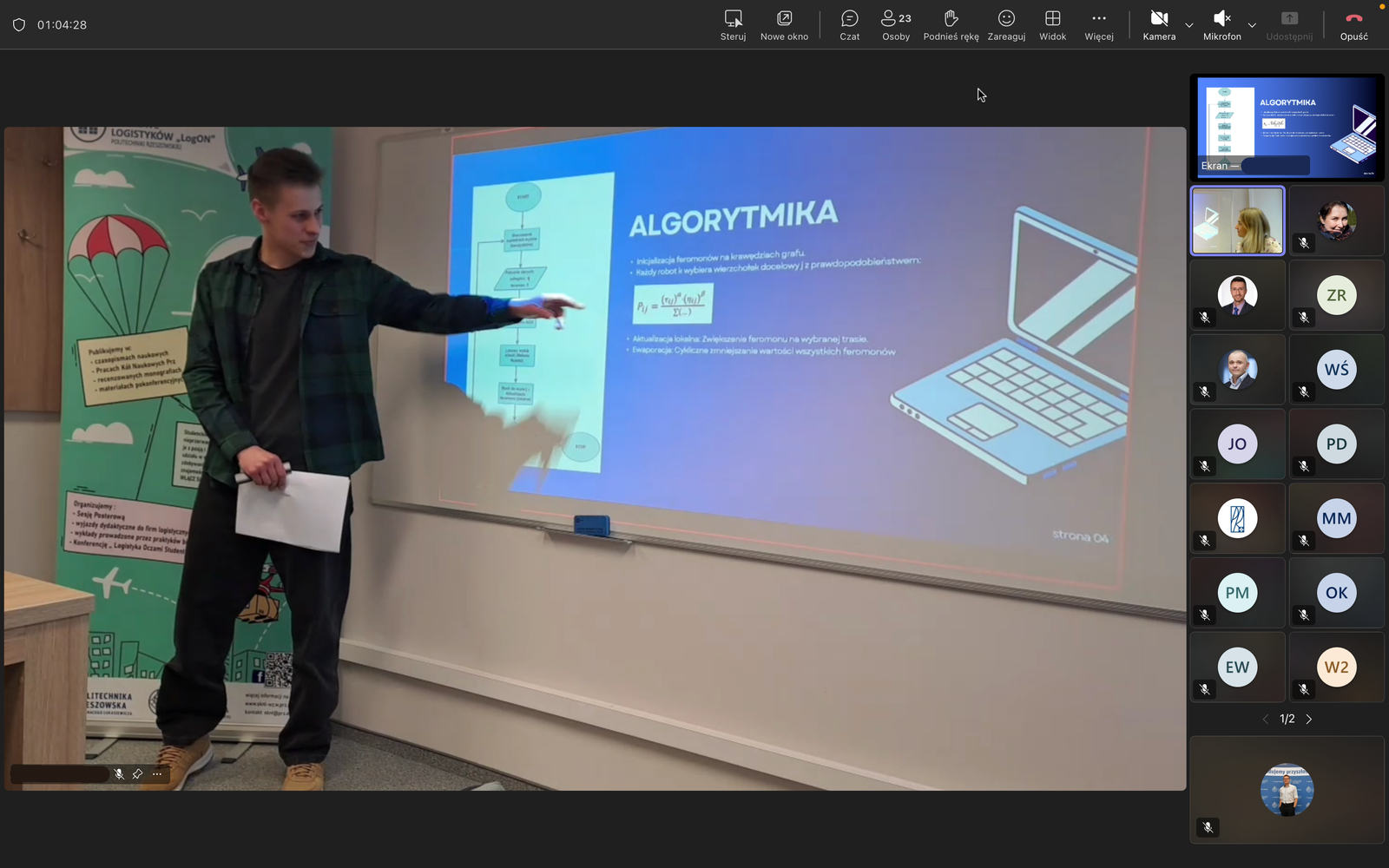1389x868 pixels.
Task: Click the shield security icon
Action: [19, 25]
